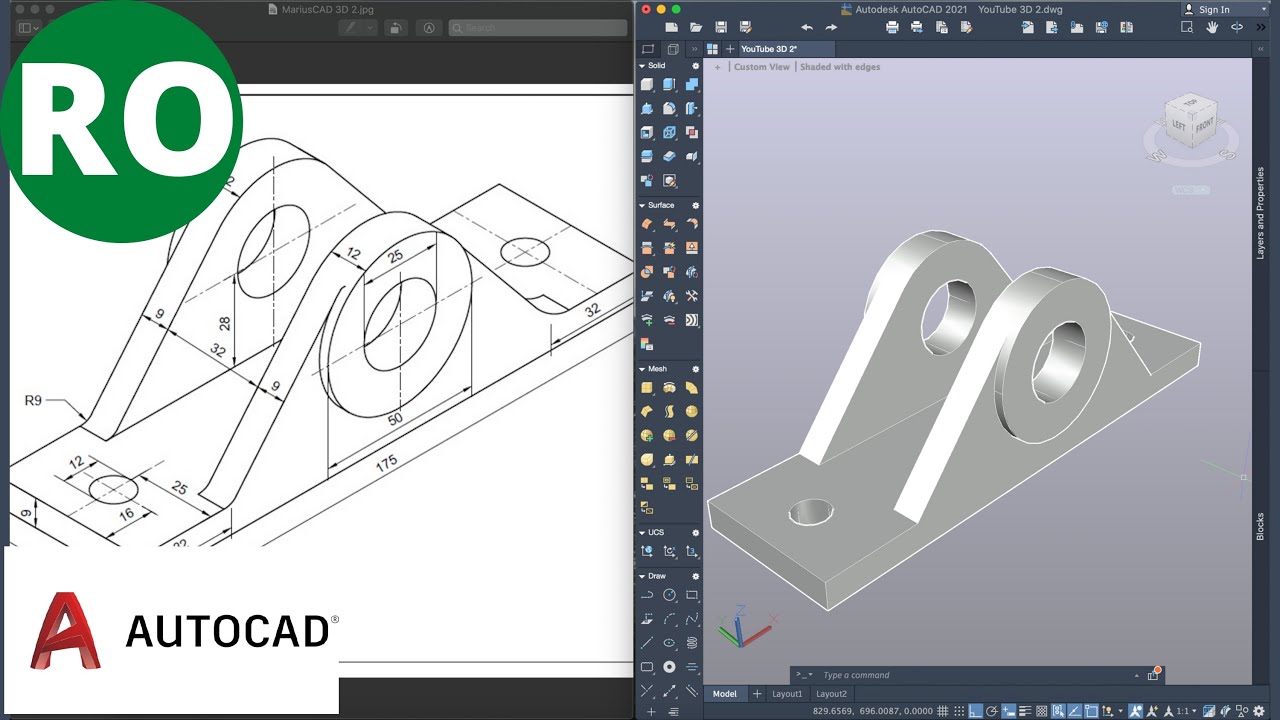Click the hammer and wrench icon in Surface panel
1280x720 pixels.
click(x=692, y=296)
